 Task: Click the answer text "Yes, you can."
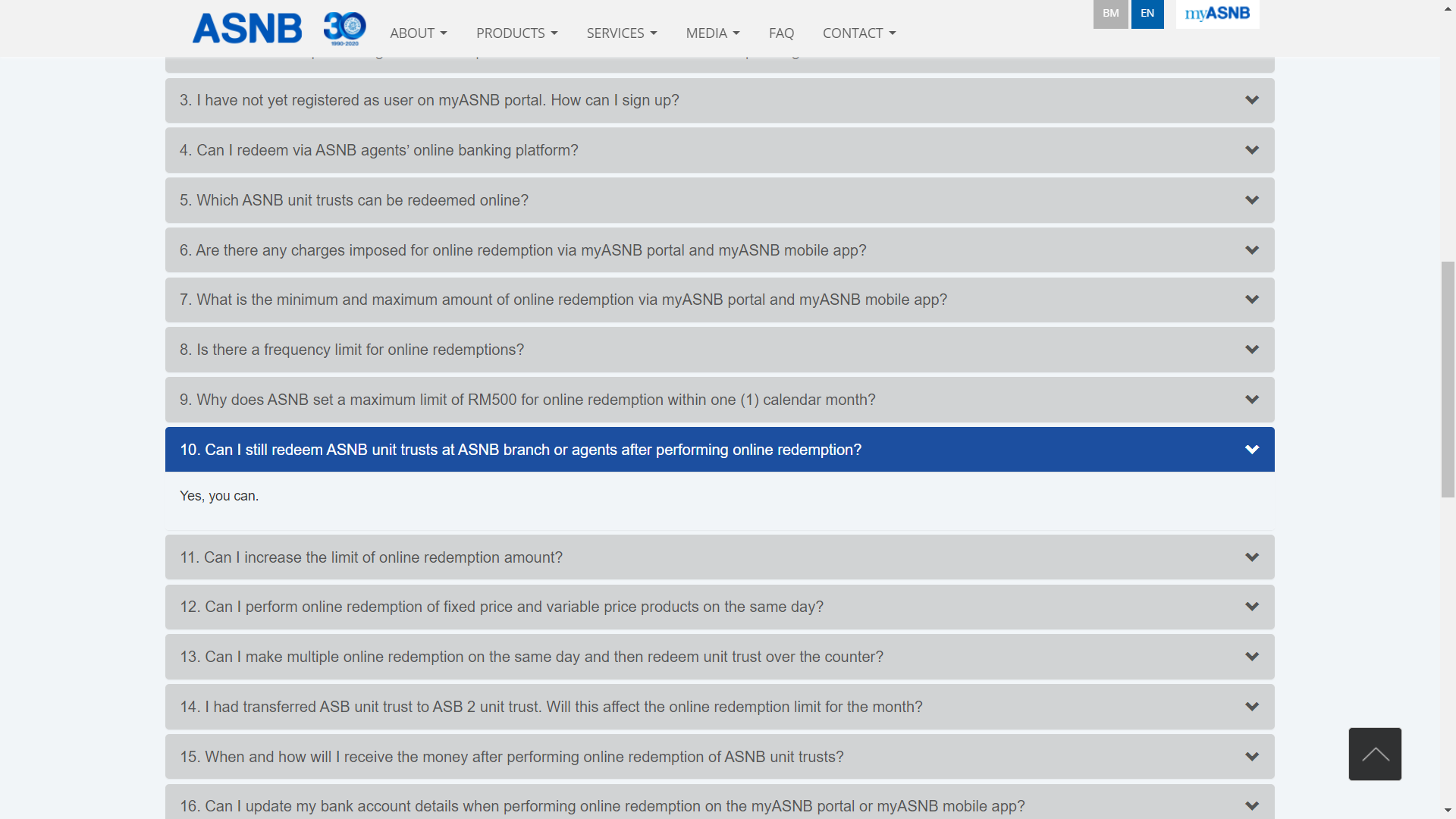pyautogui.click(x=219, y=496)
